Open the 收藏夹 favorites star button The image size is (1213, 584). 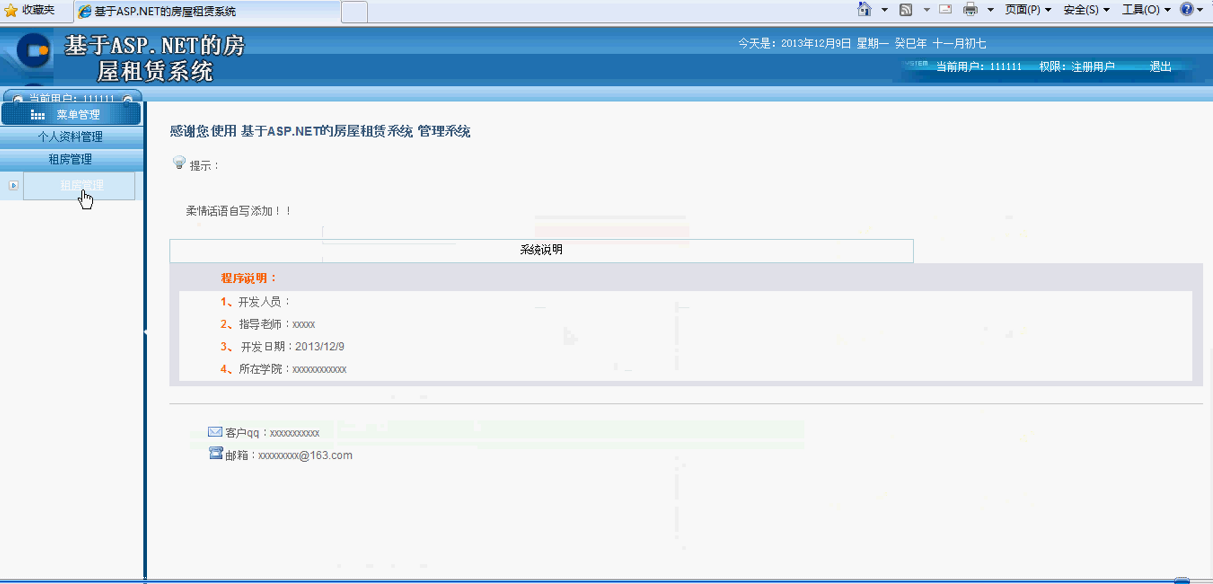pyautogui.click(x=30, y=10)
